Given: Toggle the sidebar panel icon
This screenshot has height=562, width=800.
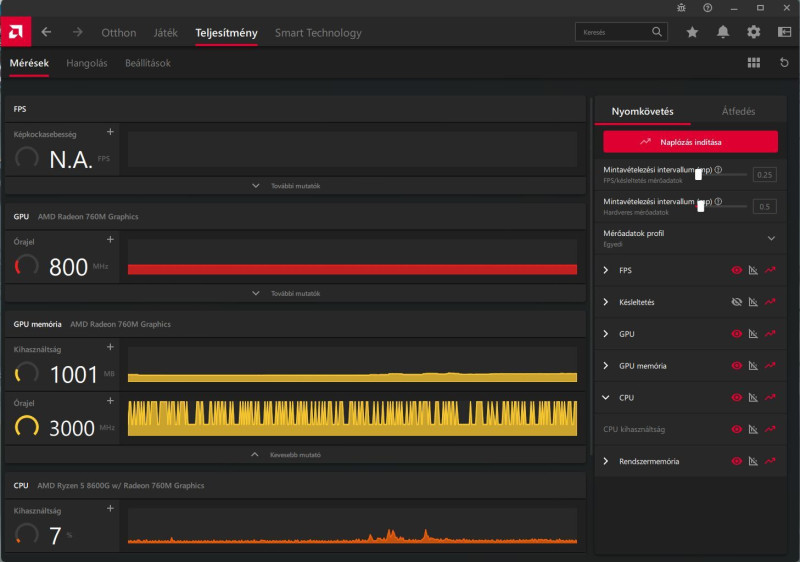Looking at the screenshot, I should click(x=784, y=32).
